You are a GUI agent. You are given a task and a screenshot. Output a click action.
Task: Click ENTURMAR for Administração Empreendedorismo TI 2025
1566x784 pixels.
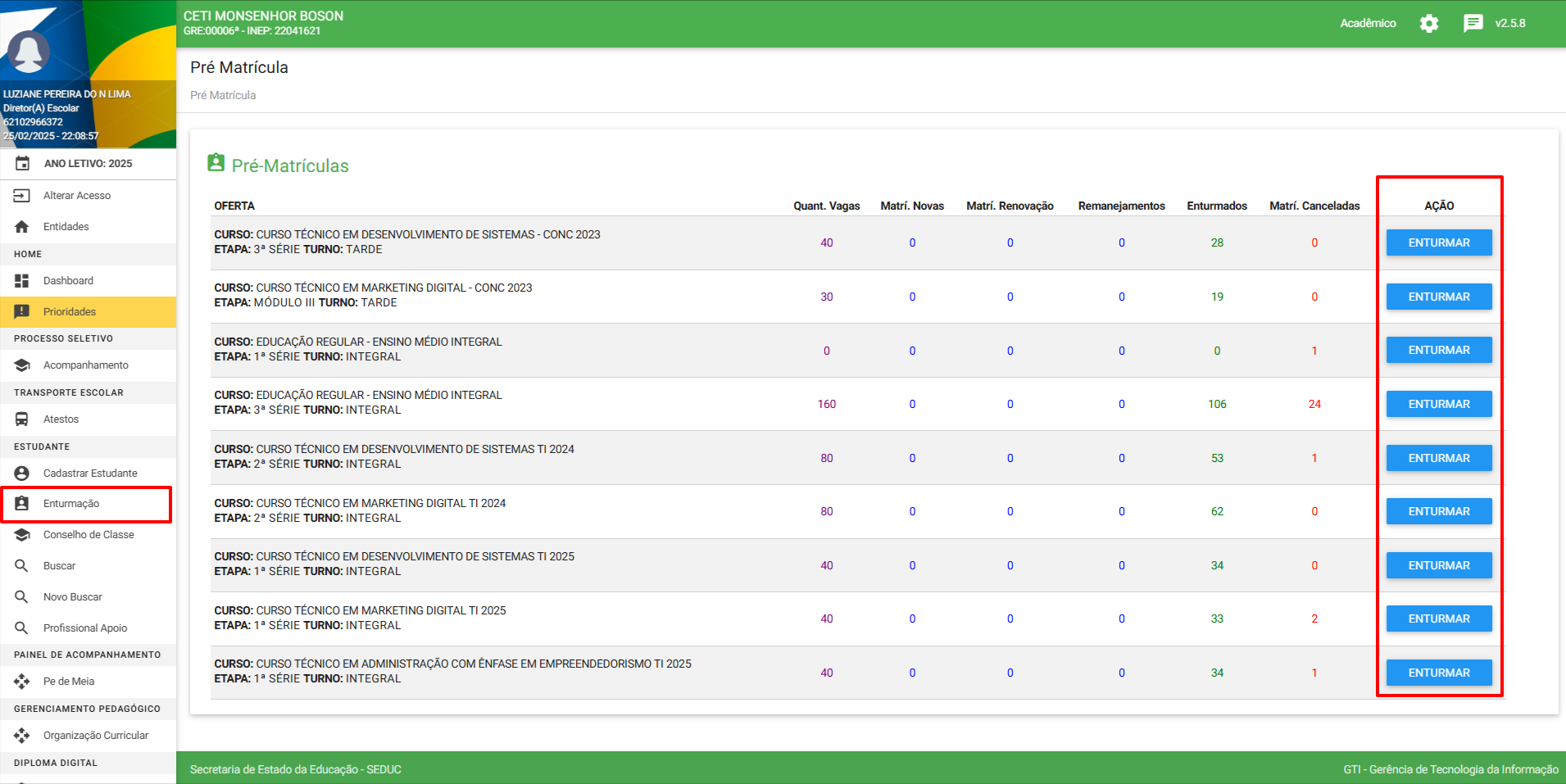click(x=1438, y=673)
